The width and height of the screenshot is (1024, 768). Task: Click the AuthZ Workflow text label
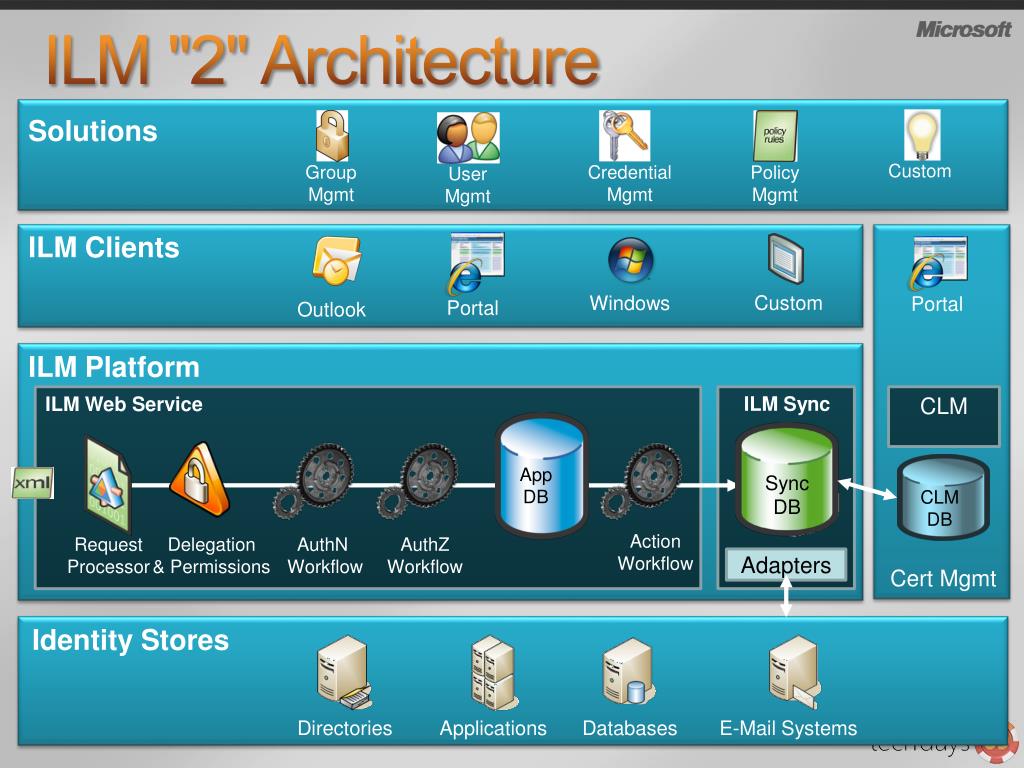tap(424, 556)
